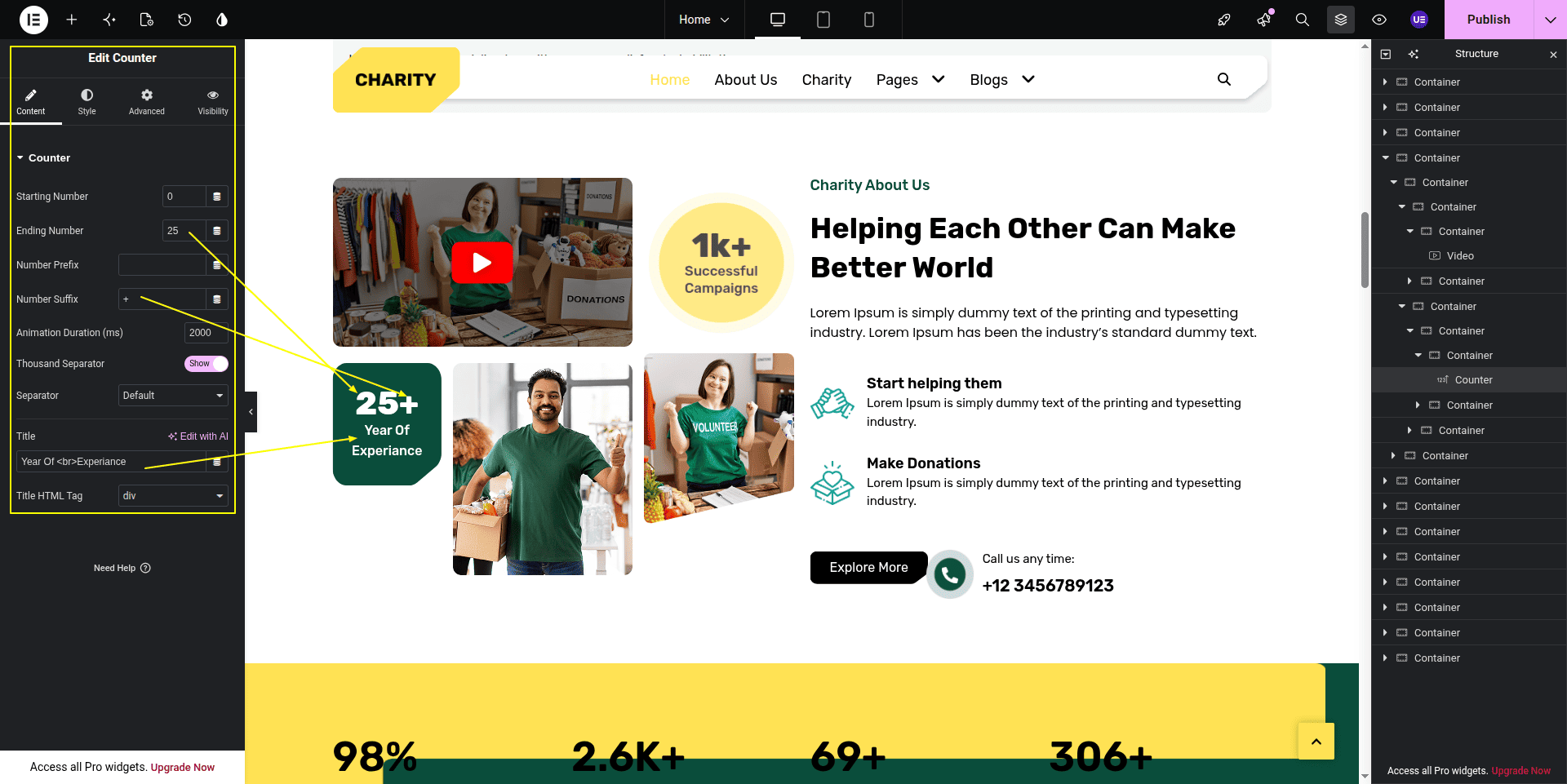Viewport: 1567px width, 784px height.
Task: Open the Title HTML Tag dropdown
Action: pyautogui.click(x=173, y=496)
